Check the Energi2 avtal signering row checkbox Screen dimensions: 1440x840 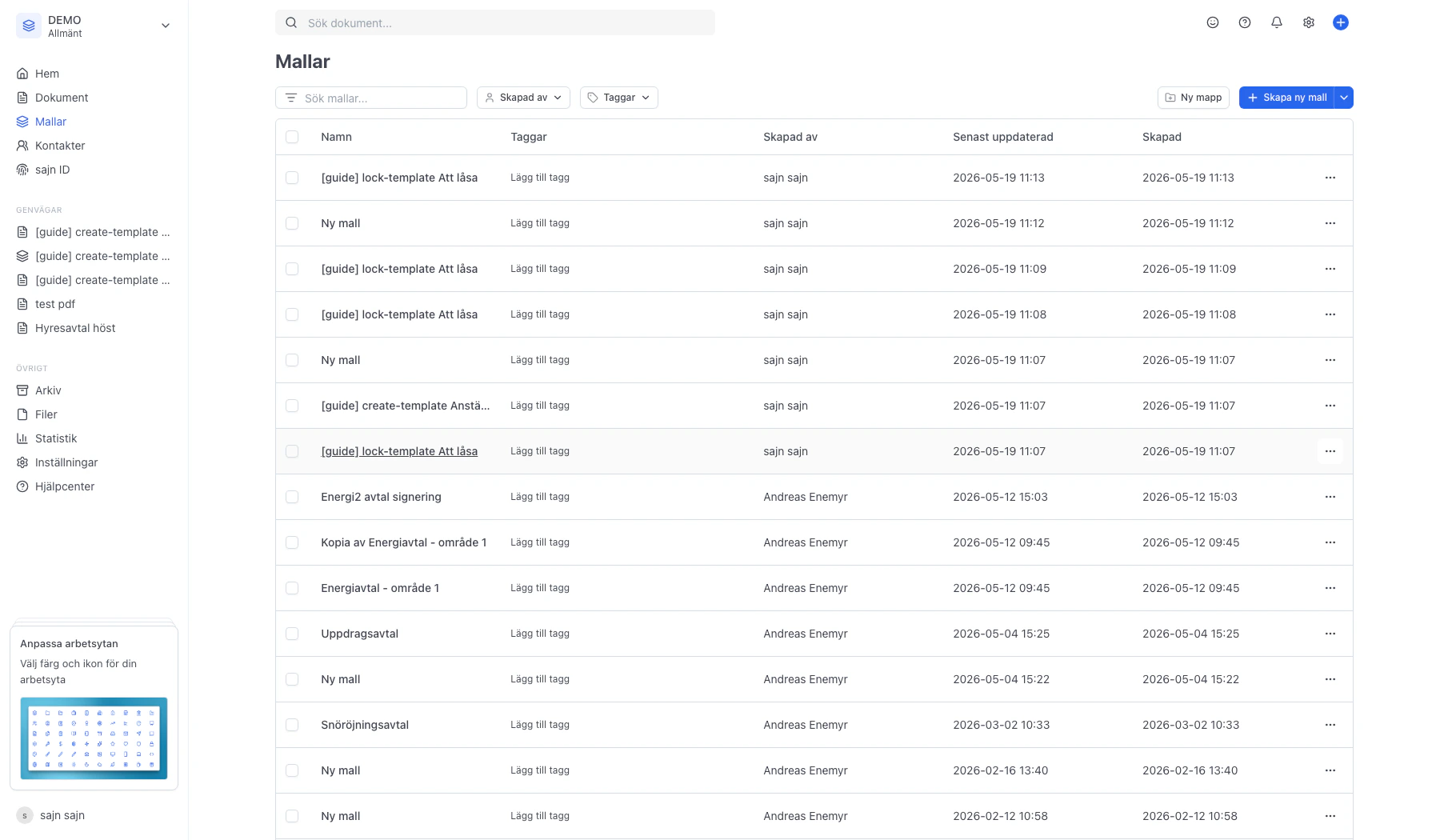click(x=292, y=497)
